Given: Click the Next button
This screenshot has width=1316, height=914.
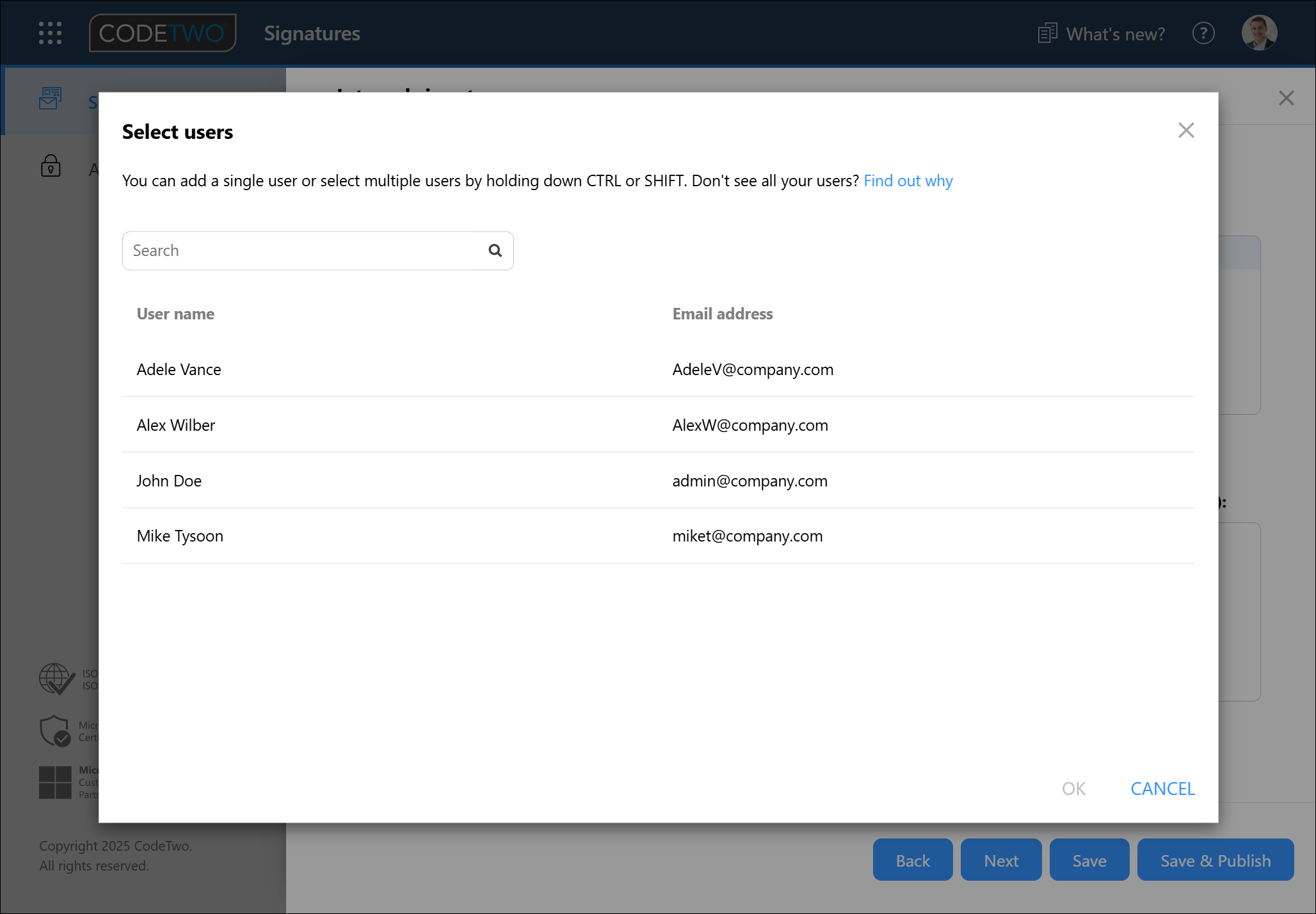Looking at the screenshot, I should [1001, 860].
